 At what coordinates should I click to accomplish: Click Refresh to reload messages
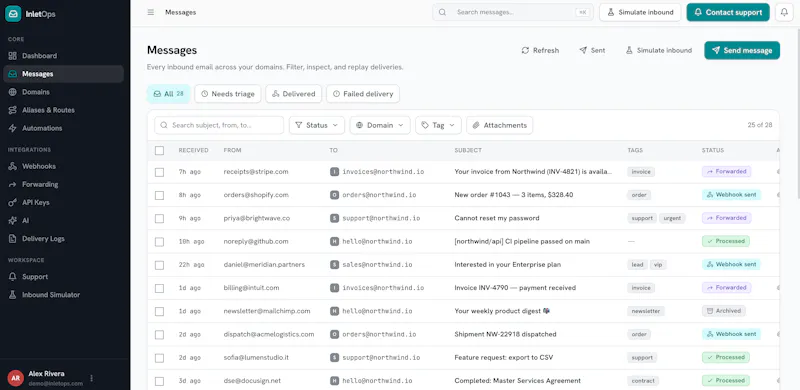540,51
